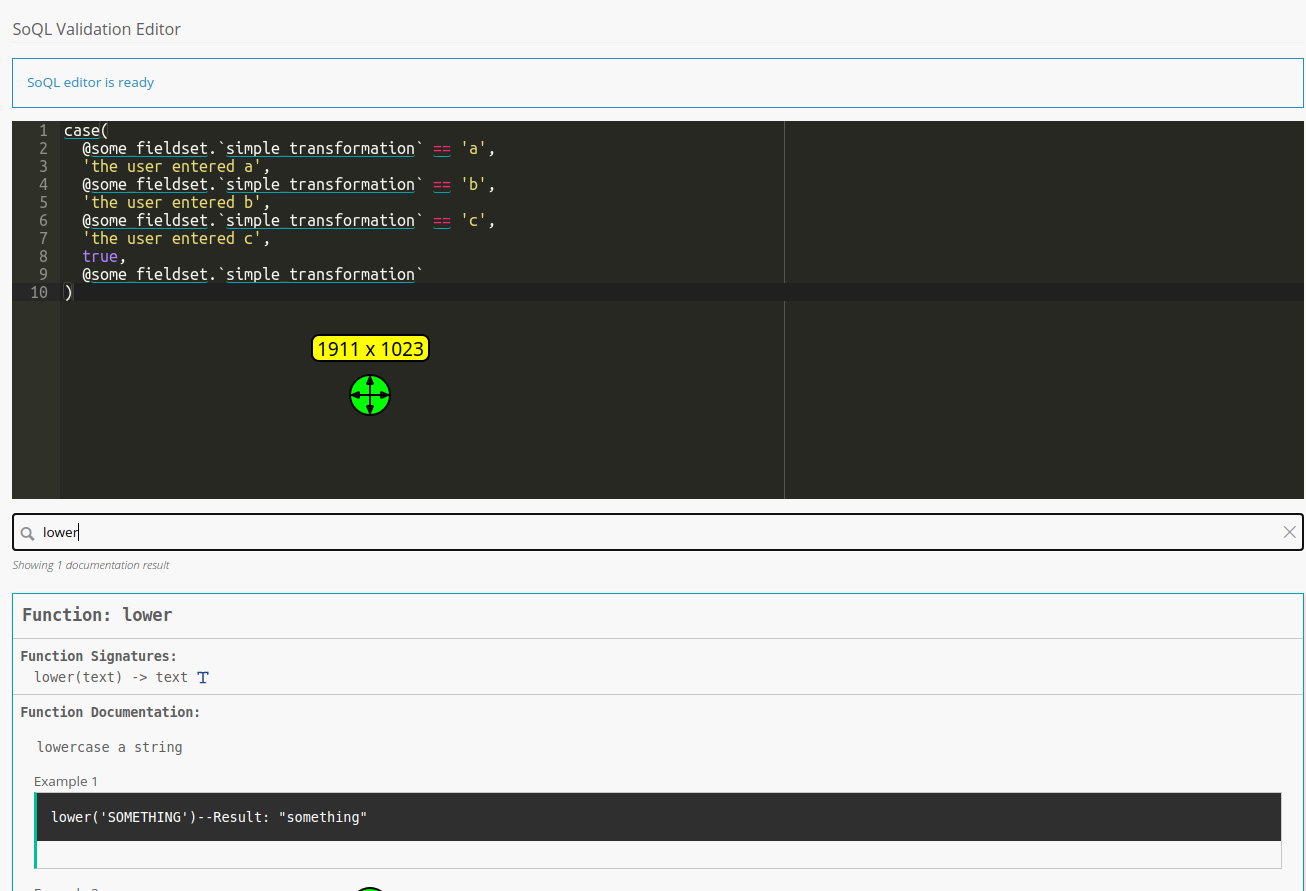Click the text 'the user entered c'

(172, 238)
